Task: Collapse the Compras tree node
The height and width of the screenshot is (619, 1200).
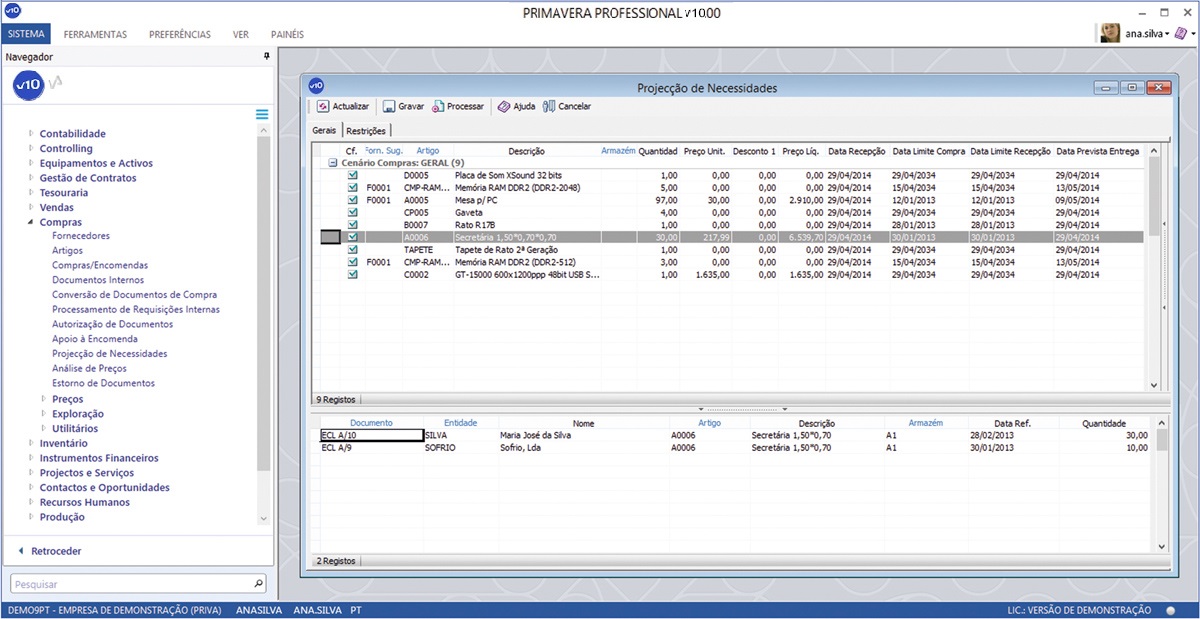Action: tap(31, 222)
